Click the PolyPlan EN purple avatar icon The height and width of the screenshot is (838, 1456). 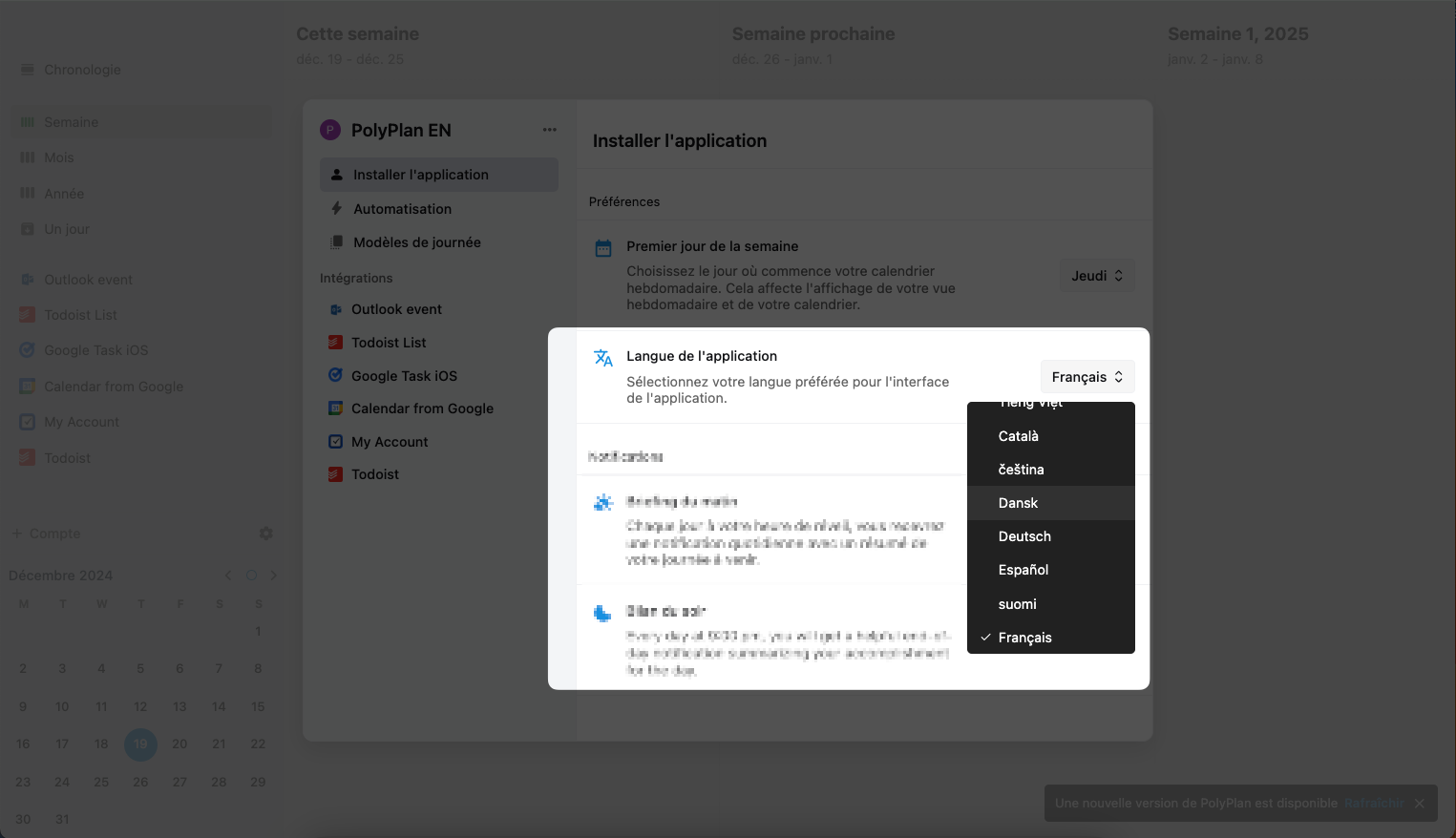click(x=330, y=131)
